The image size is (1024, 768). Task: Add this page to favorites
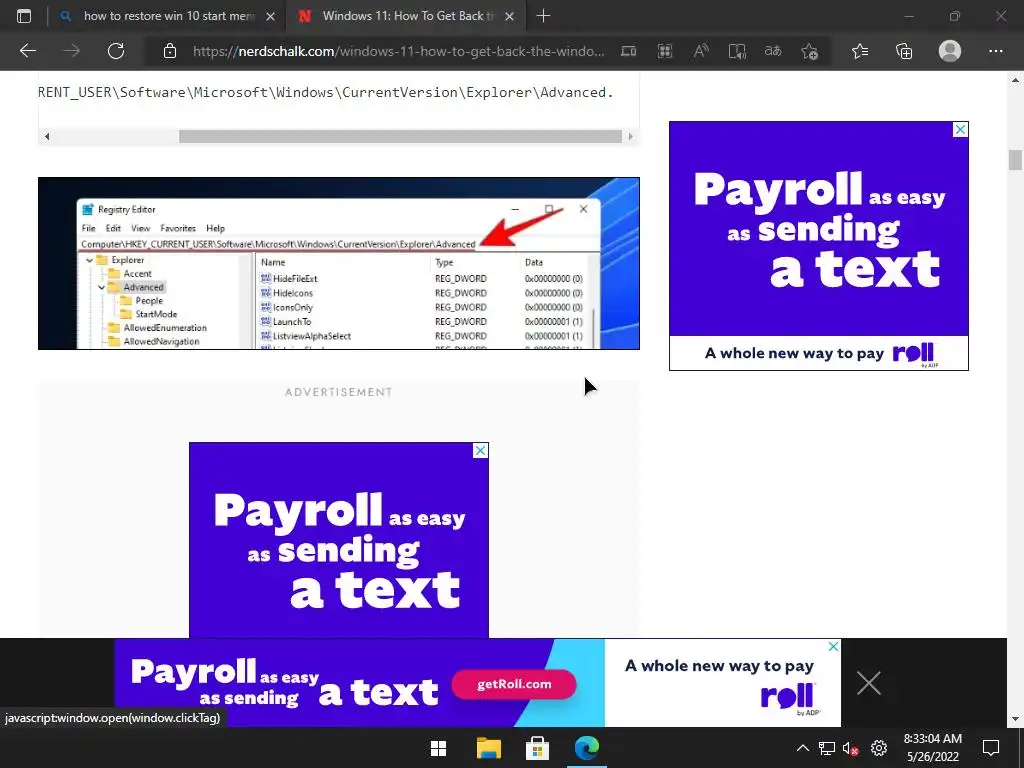click(x=810, y=51)
